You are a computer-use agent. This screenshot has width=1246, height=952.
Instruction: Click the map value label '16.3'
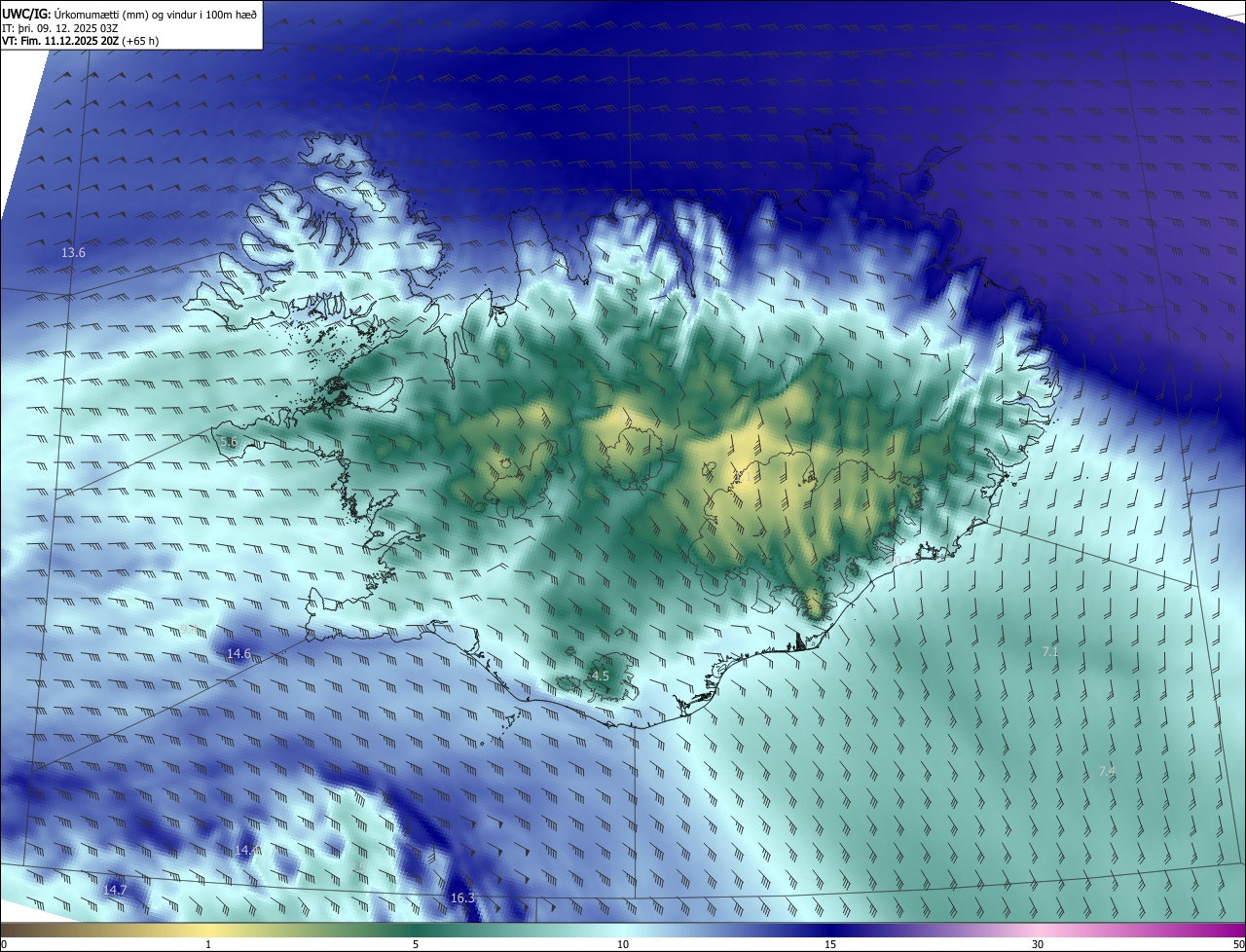coord(462,897)
